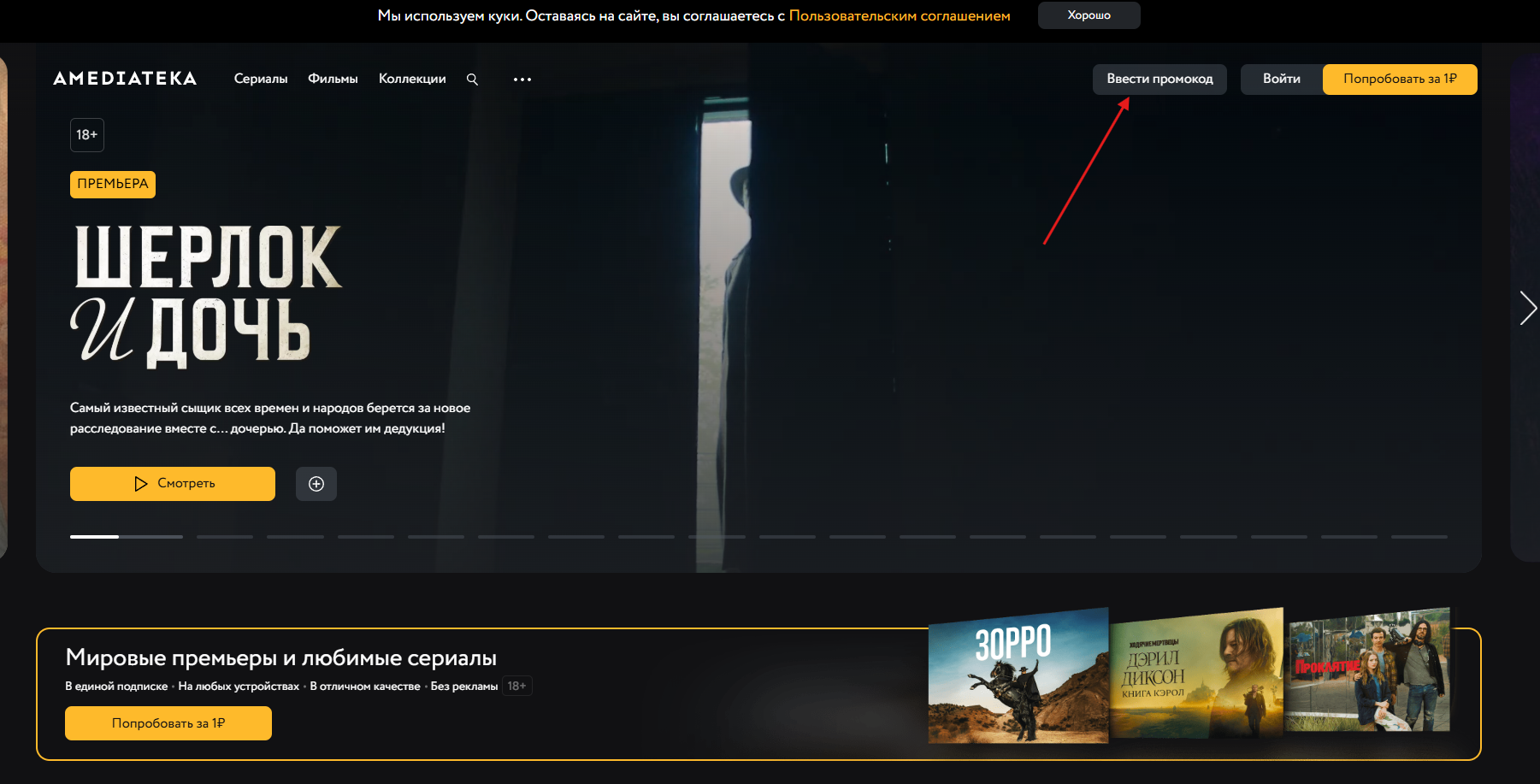
Task: Click header Попробовать за 1₽ button
Action: click(1400, 79)
